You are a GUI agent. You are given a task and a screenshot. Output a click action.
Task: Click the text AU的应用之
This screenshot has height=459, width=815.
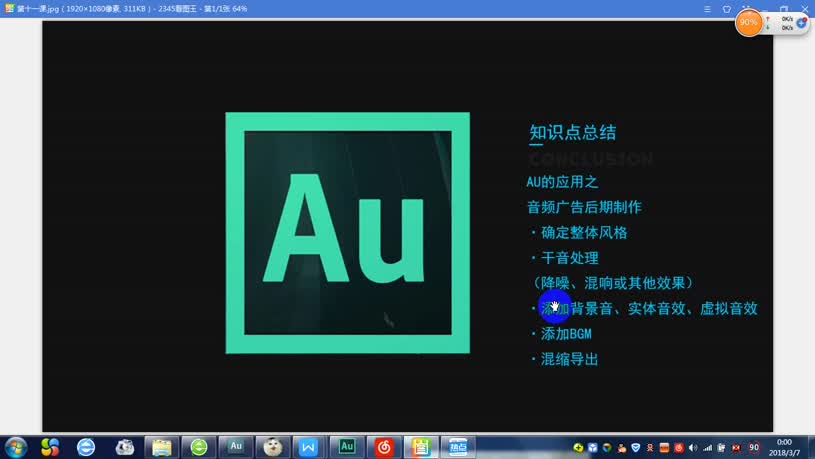coord(562,182)
